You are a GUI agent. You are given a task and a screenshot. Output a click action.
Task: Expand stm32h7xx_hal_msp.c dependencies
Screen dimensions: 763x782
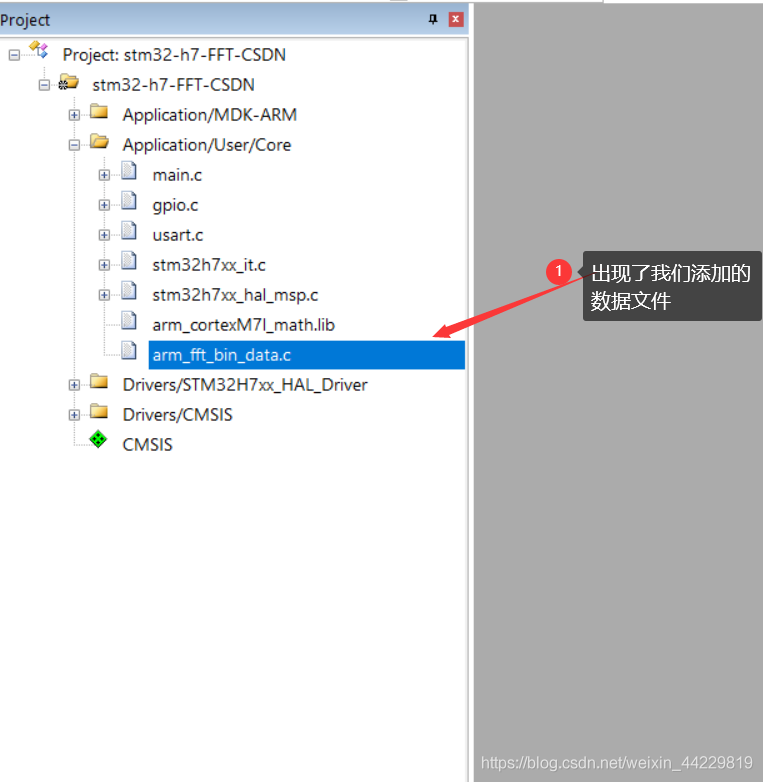tap(104, 295)
